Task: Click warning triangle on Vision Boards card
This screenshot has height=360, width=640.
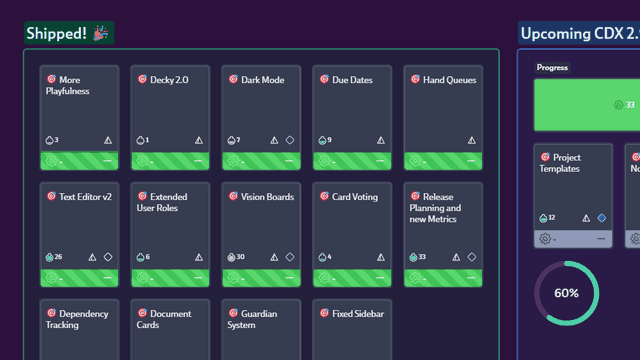Action: [274, 257]
